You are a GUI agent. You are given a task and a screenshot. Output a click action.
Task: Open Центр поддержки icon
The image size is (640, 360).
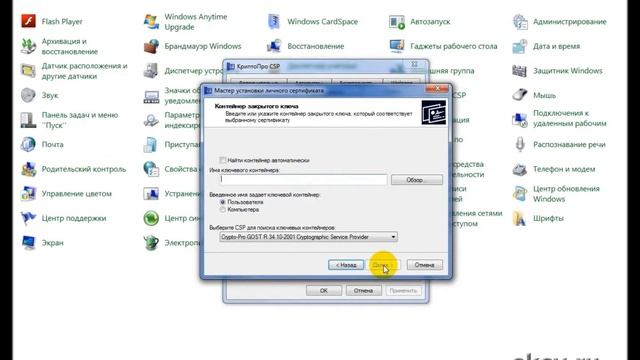click(x=29, y=218)
